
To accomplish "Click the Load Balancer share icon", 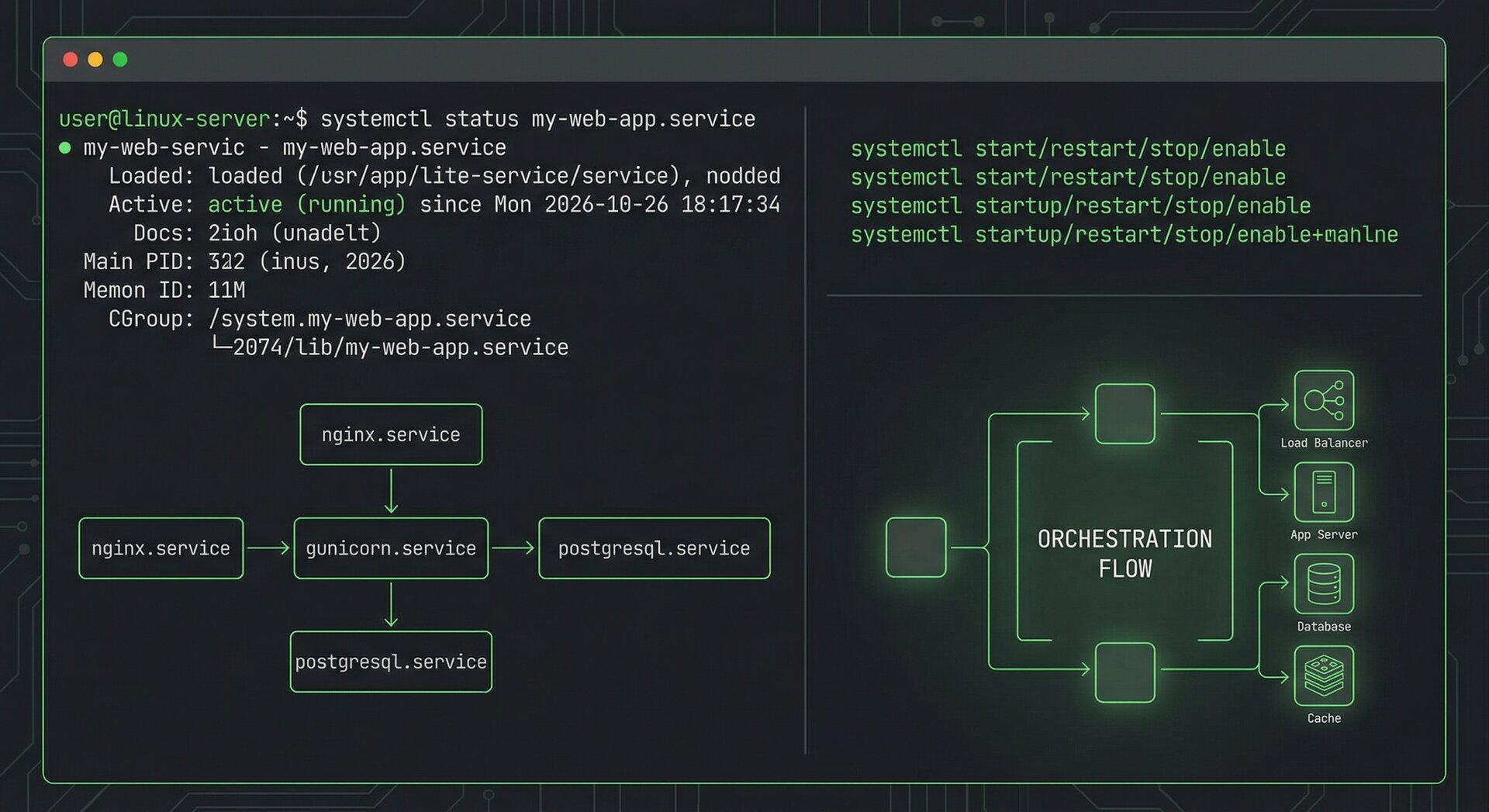I will click(1324, 400).
